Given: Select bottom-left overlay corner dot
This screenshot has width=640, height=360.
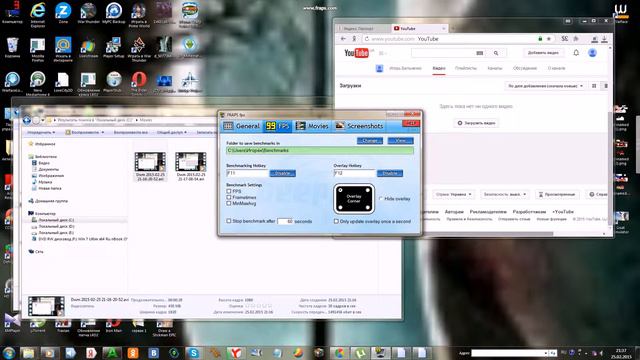Looking at the screenshot, I should coord(340,208).
